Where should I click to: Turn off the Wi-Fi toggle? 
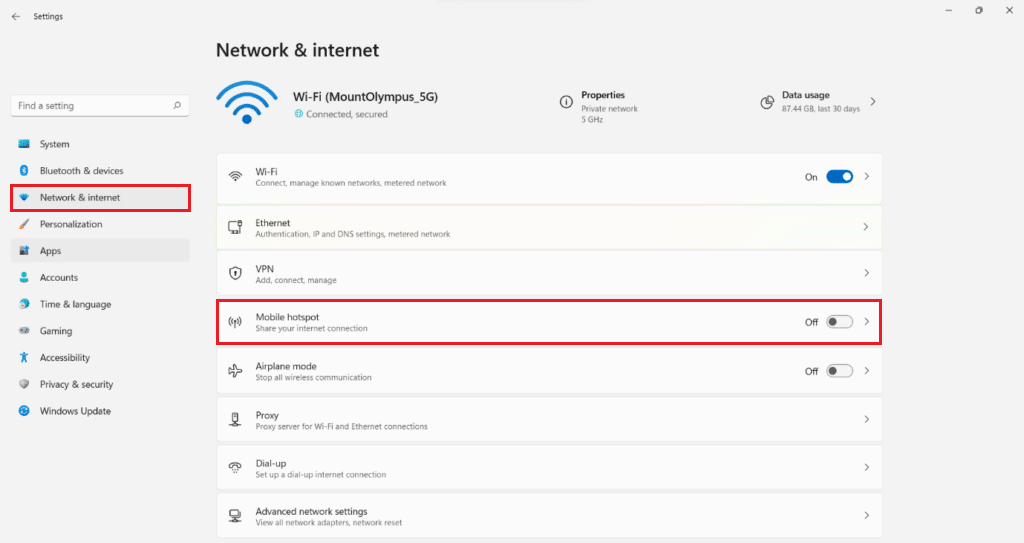(839, 177)
